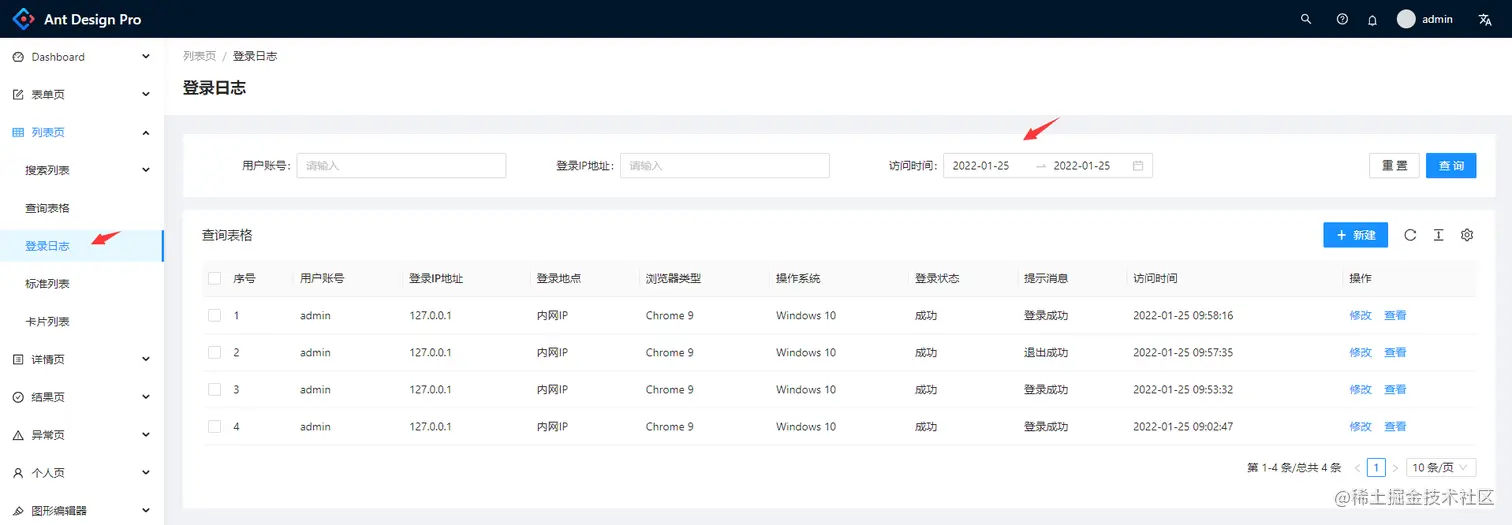
Task: Click the admin avatar
Action: [1406, 19]
